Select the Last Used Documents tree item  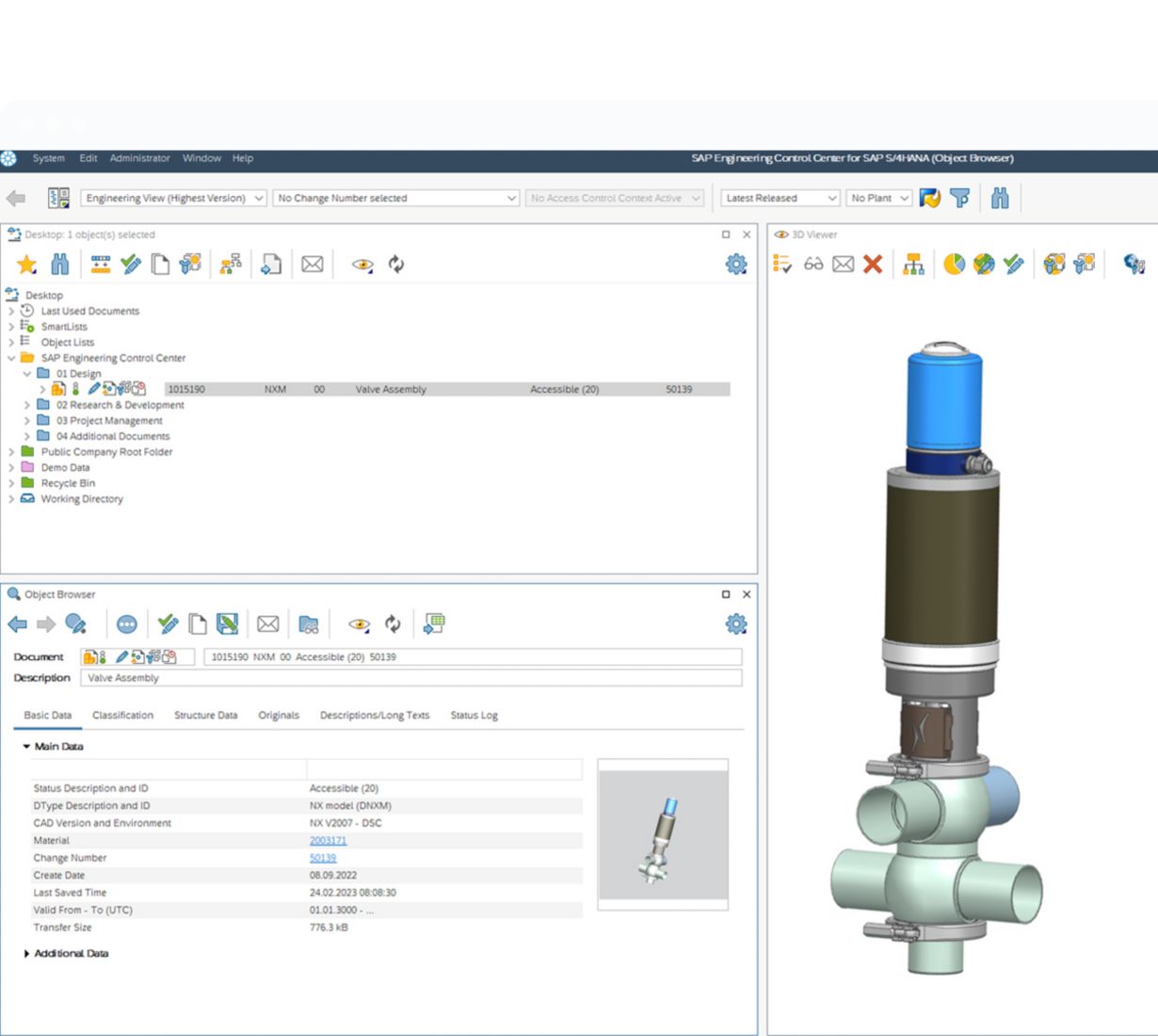tap(89, 311)
